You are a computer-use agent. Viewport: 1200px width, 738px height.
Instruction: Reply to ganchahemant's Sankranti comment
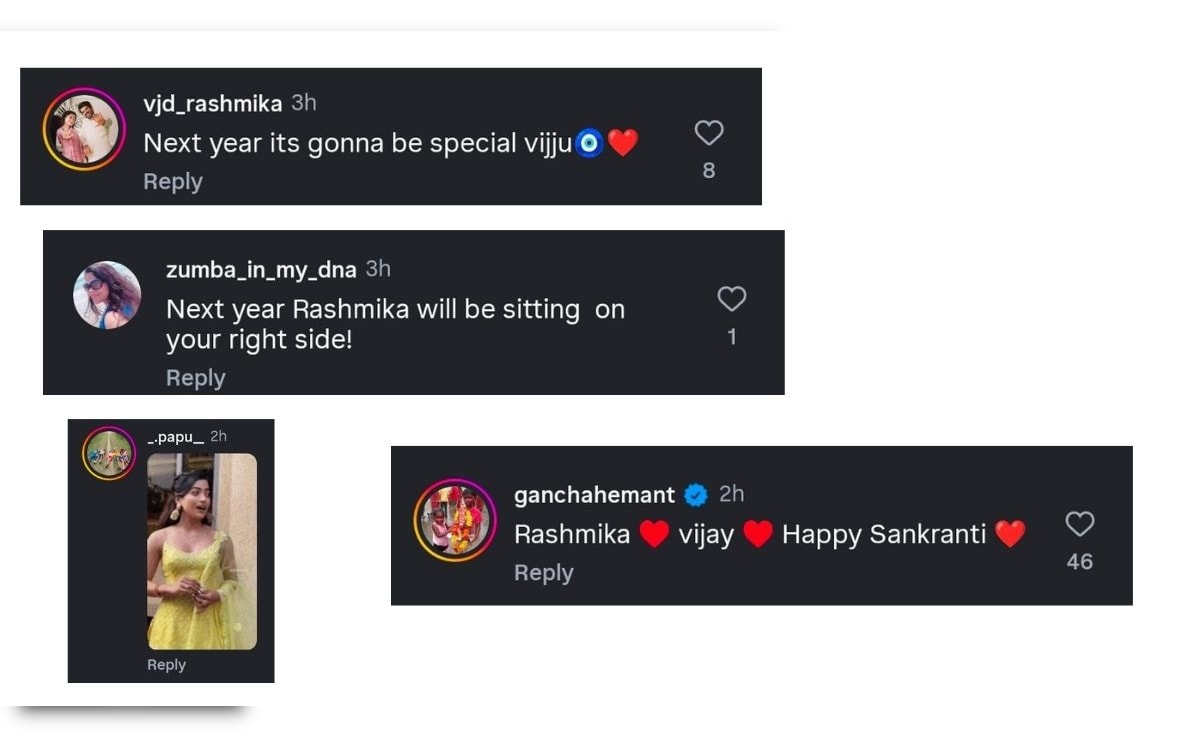543,573
